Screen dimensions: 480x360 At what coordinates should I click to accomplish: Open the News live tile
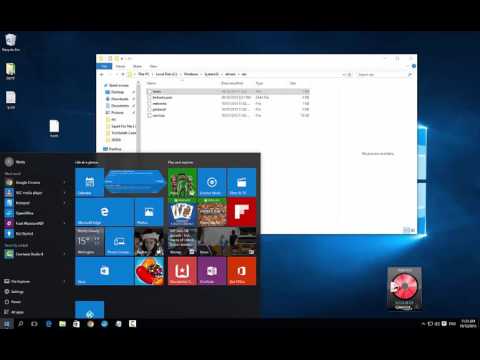click(x=227, y=242)
